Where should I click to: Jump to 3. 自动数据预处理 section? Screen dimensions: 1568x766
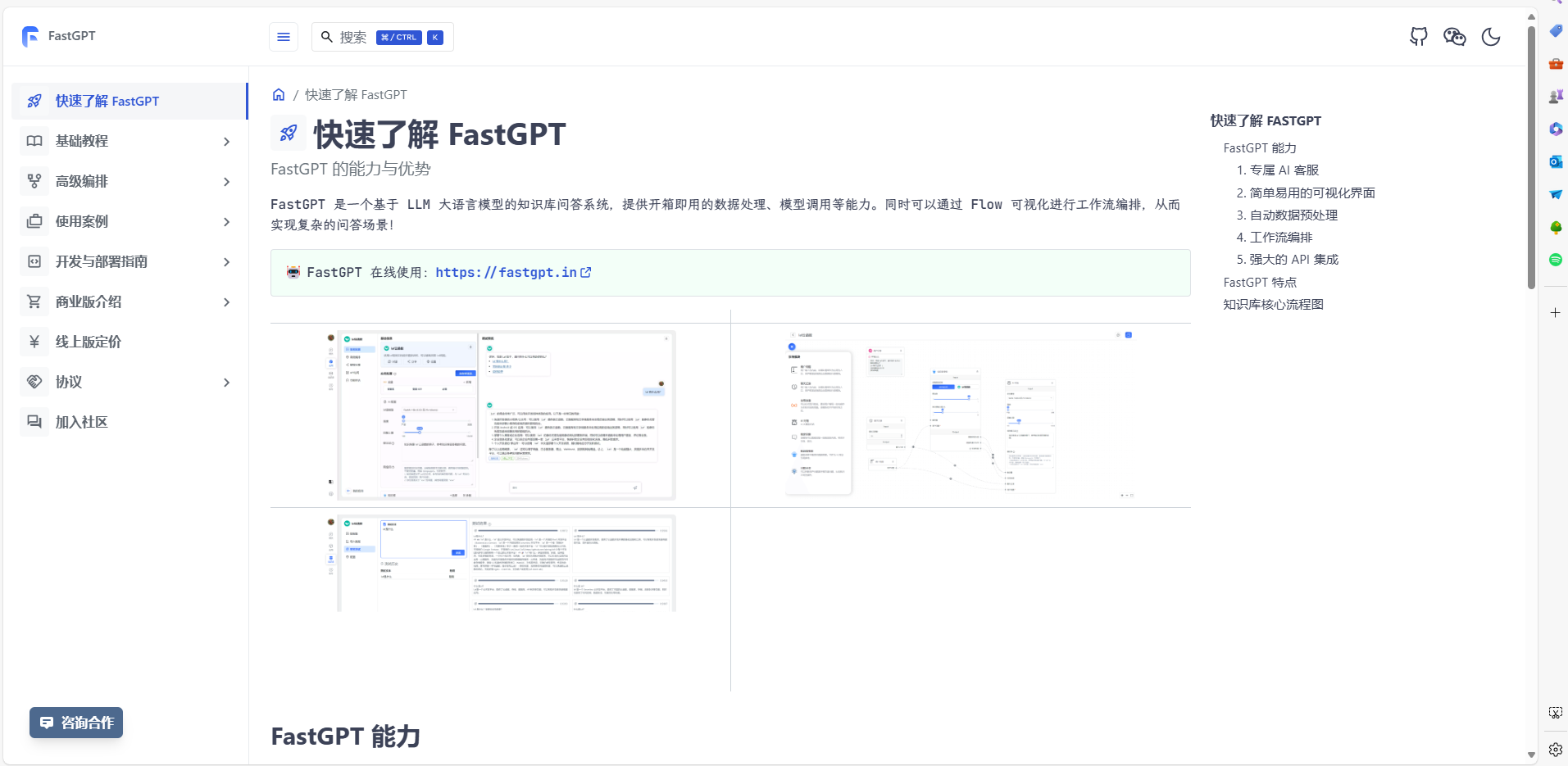(x=1287, y=215)
